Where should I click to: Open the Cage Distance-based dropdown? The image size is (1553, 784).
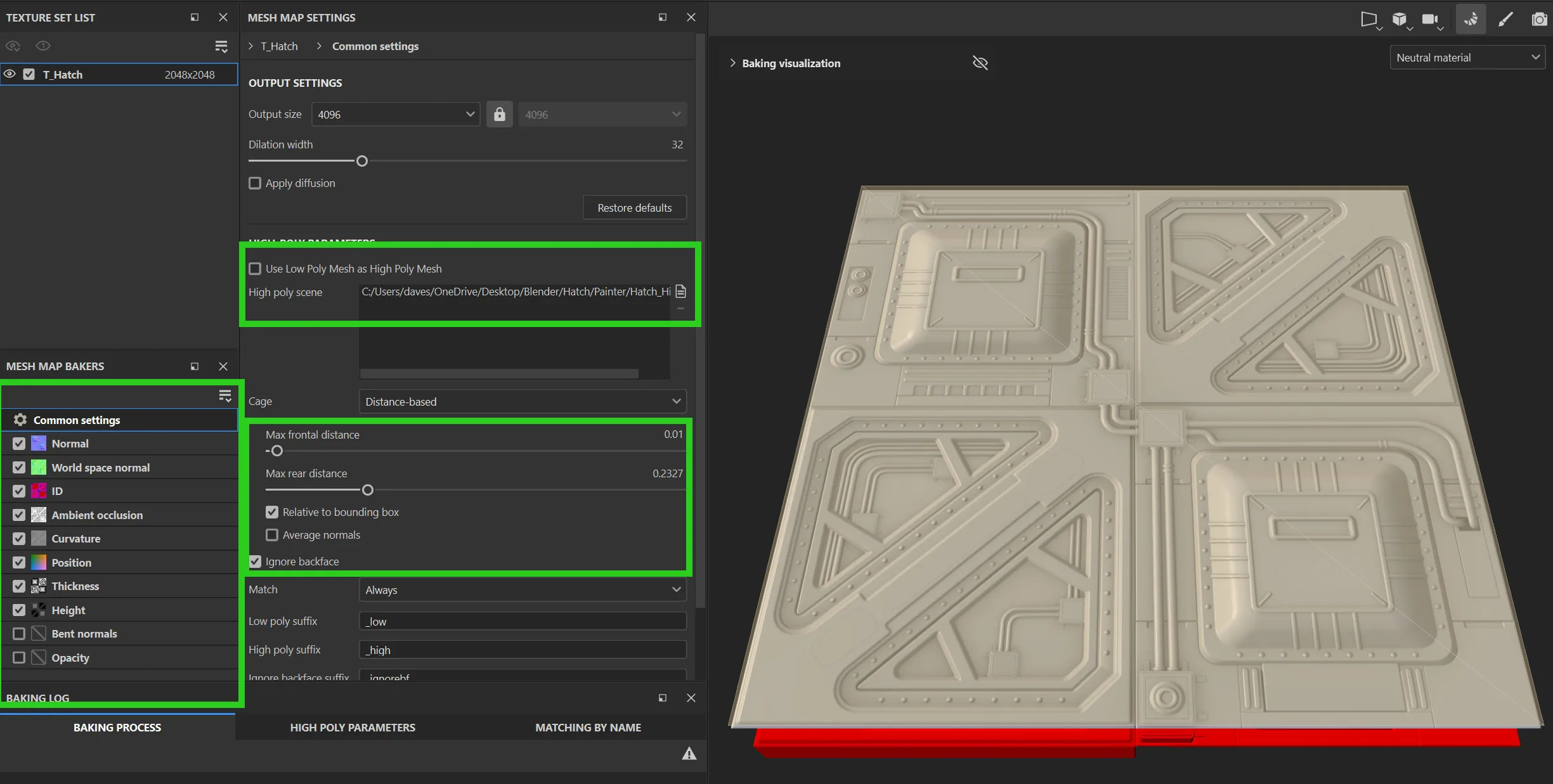click(x=523, y=402)
